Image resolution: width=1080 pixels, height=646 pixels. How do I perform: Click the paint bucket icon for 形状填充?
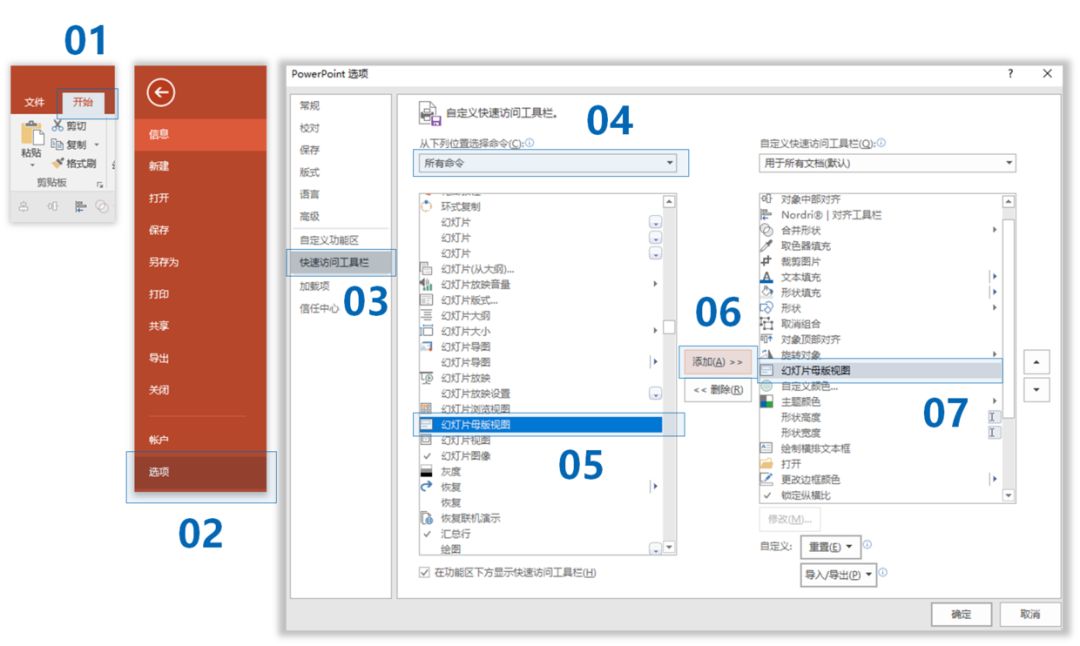[767, 292]
